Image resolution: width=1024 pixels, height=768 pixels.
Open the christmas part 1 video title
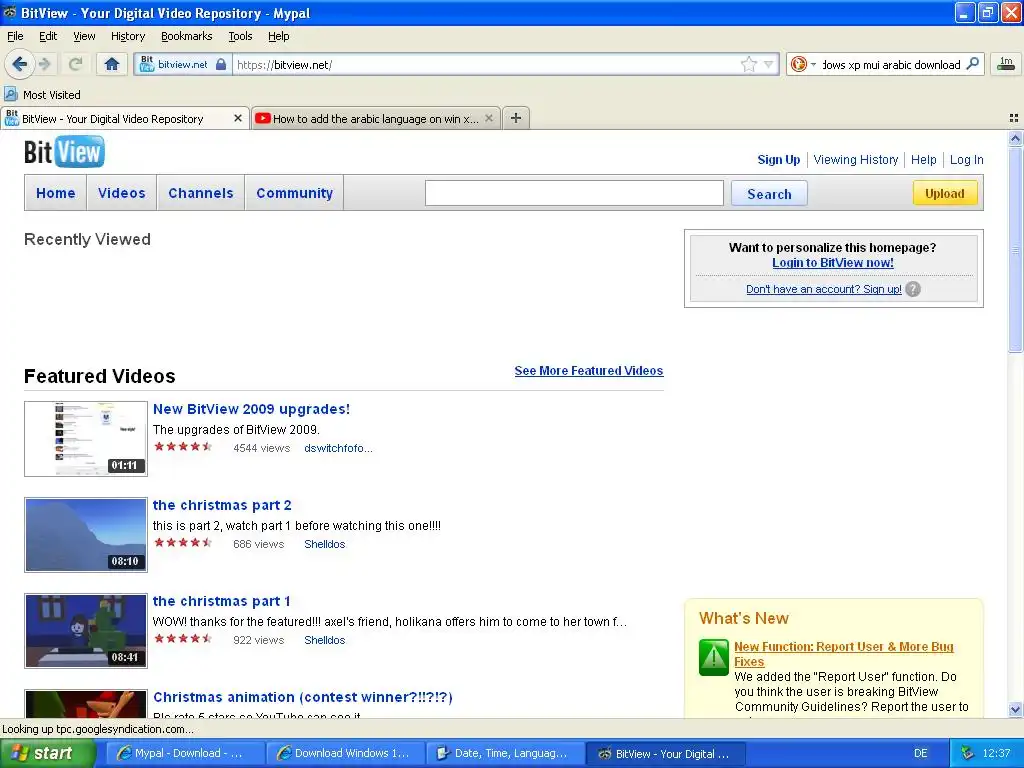(221, 601)
